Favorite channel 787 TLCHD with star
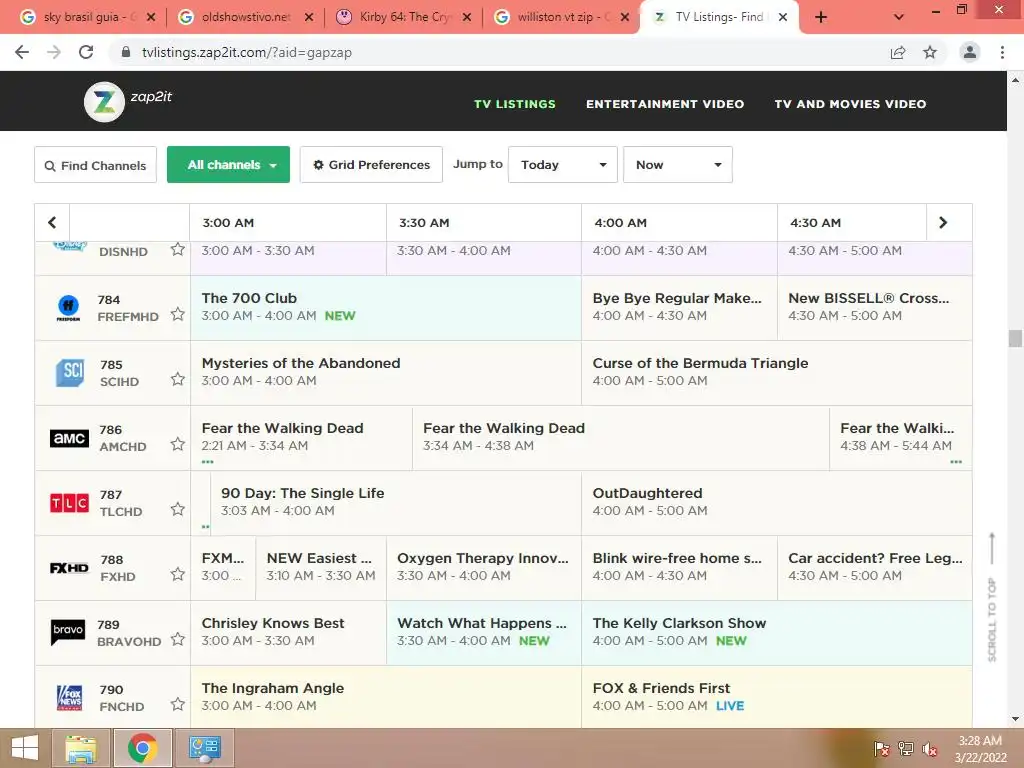1024x768 pixels. (x=178, y=509)
